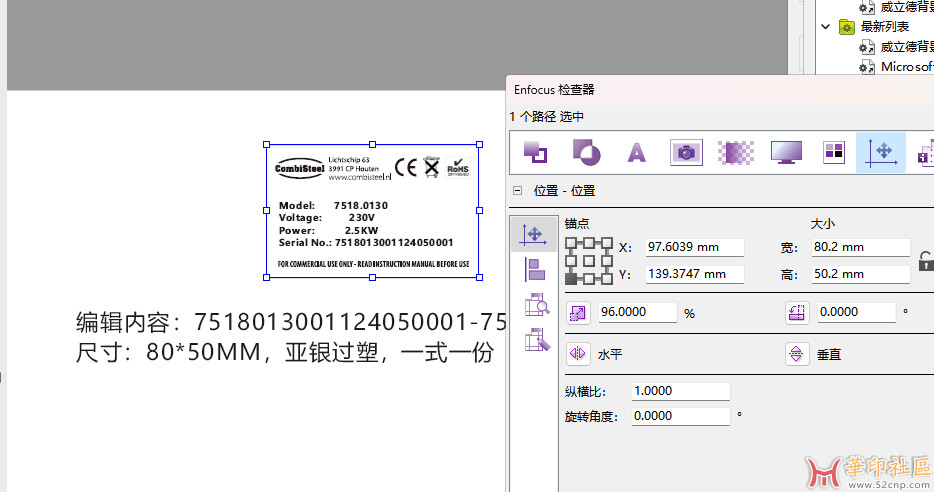This screenshot has width=934, height=492.
Task: Click the Enfocus 检查器 panel title
Action: coord(554,90)
